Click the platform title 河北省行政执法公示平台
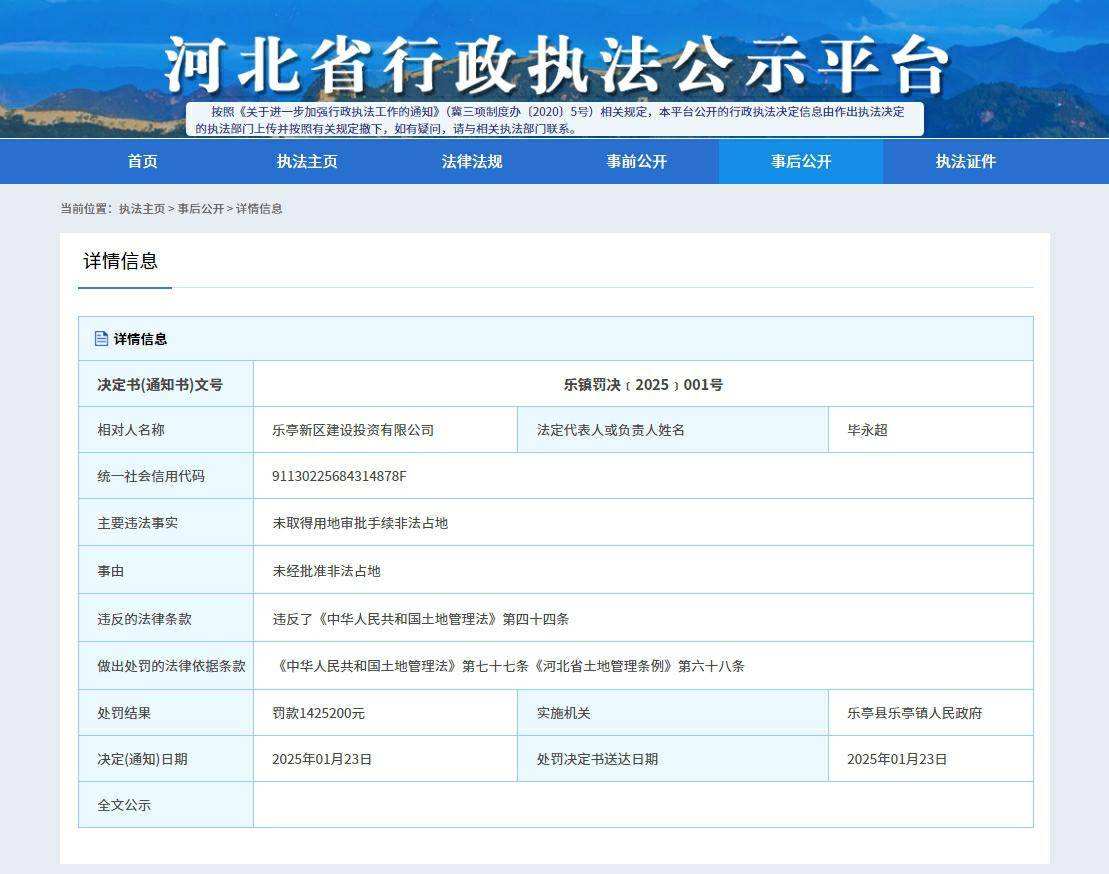 555,66
